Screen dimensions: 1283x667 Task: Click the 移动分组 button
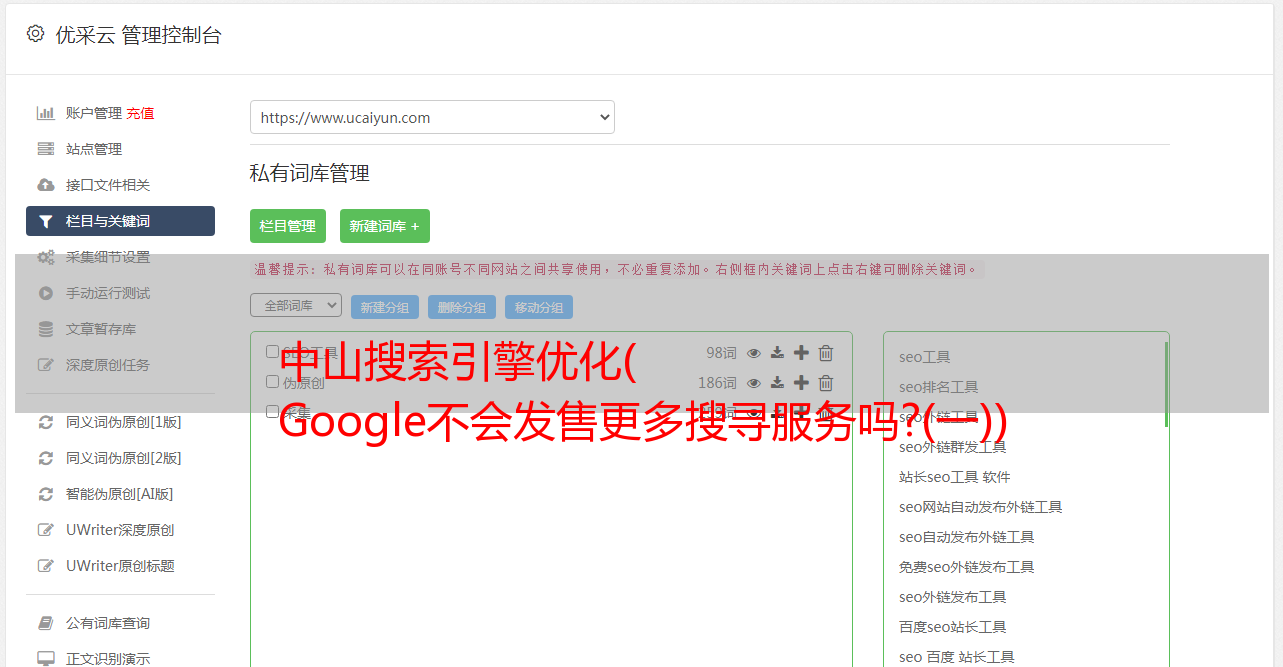(x=539, y=307)
